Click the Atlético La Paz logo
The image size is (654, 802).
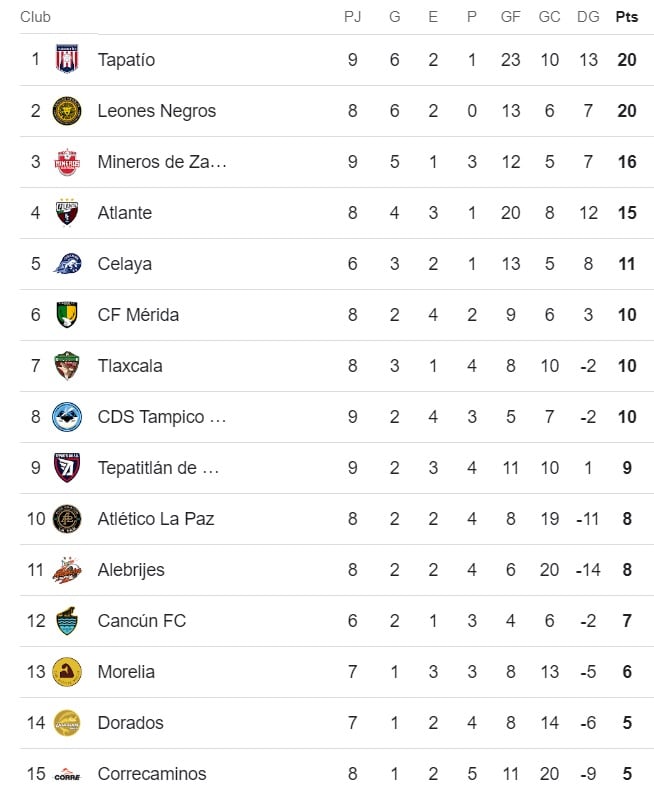pos(67,519)
